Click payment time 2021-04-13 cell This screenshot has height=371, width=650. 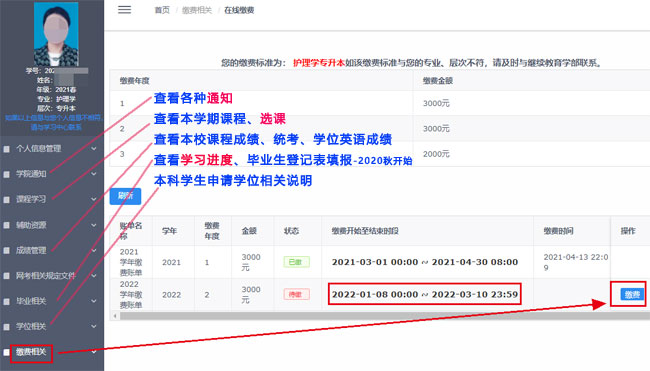pyautogui.click(x=575, y=262)
